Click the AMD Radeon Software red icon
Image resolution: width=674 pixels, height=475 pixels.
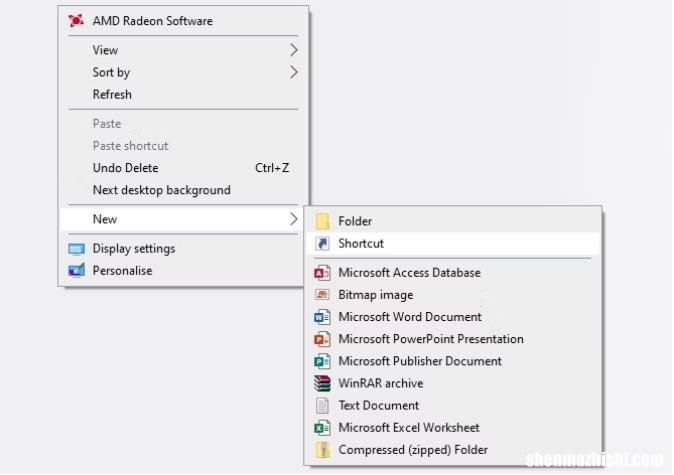76,21
